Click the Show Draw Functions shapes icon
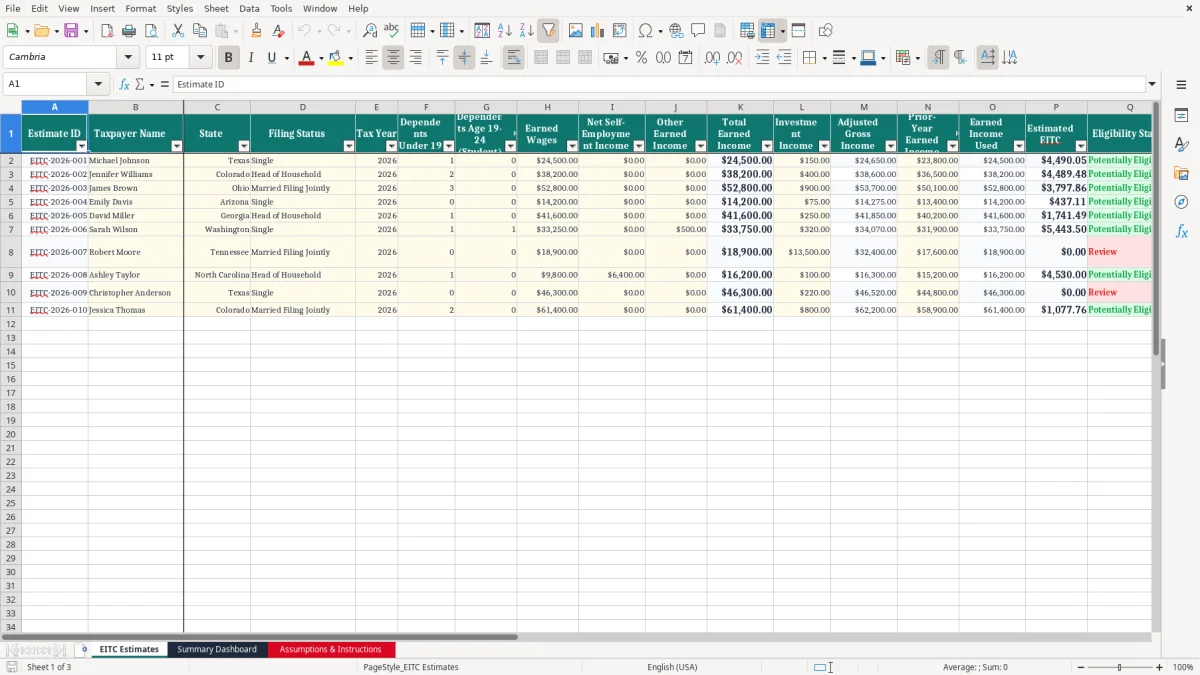1200x675 pixels. [825, 31]
